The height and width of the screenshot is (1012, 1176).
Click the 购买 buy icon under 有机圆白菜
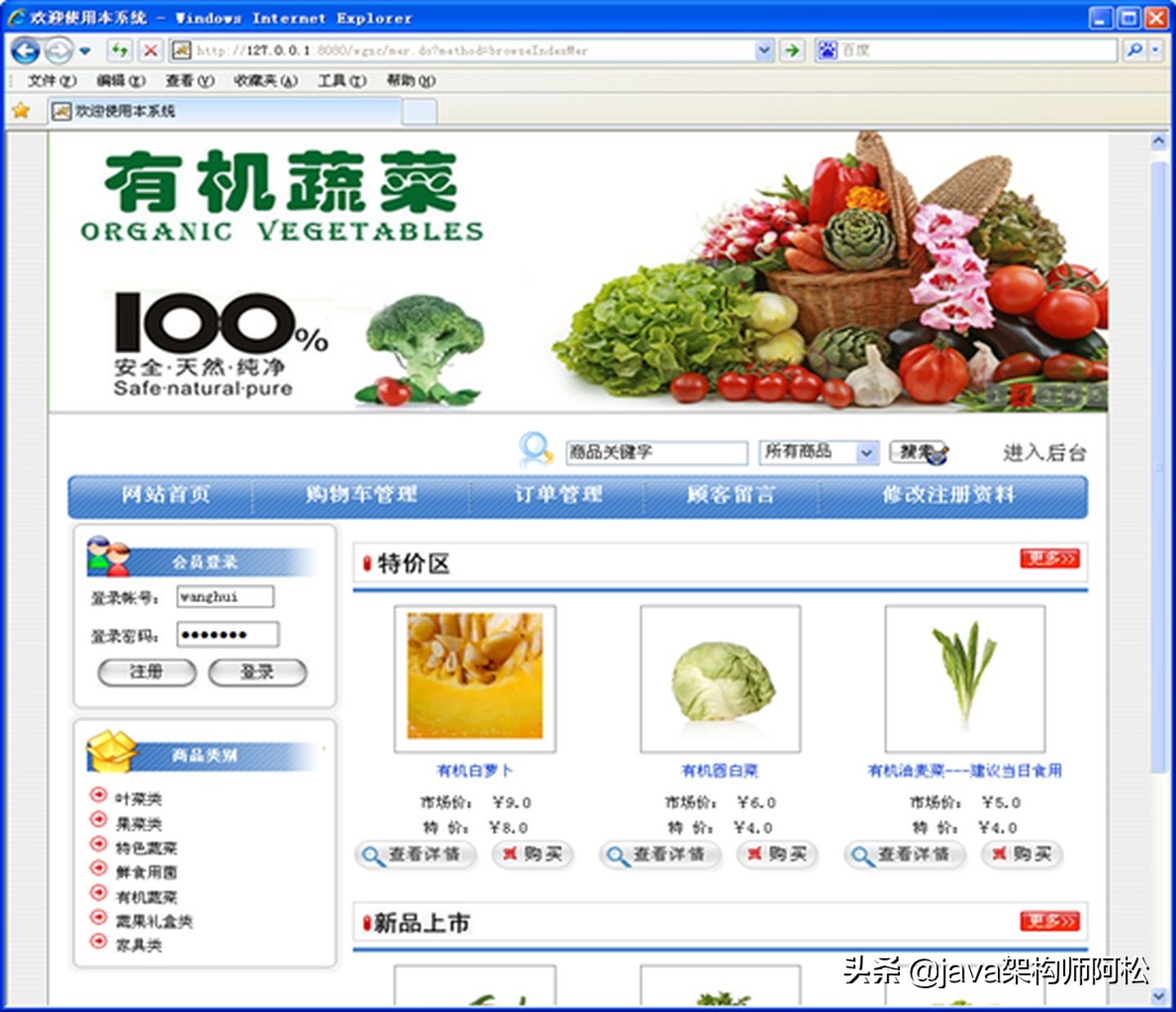(x=775, y=855)
